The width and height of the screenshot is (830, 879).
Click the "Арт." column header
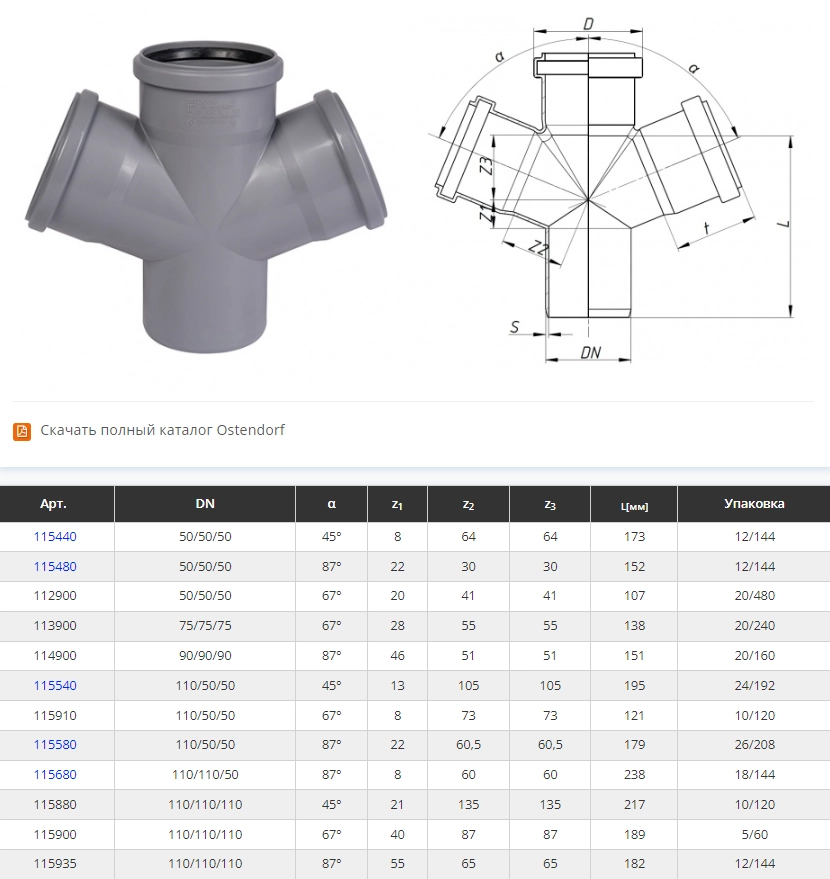pyautogui.click(x=55, y=504)
